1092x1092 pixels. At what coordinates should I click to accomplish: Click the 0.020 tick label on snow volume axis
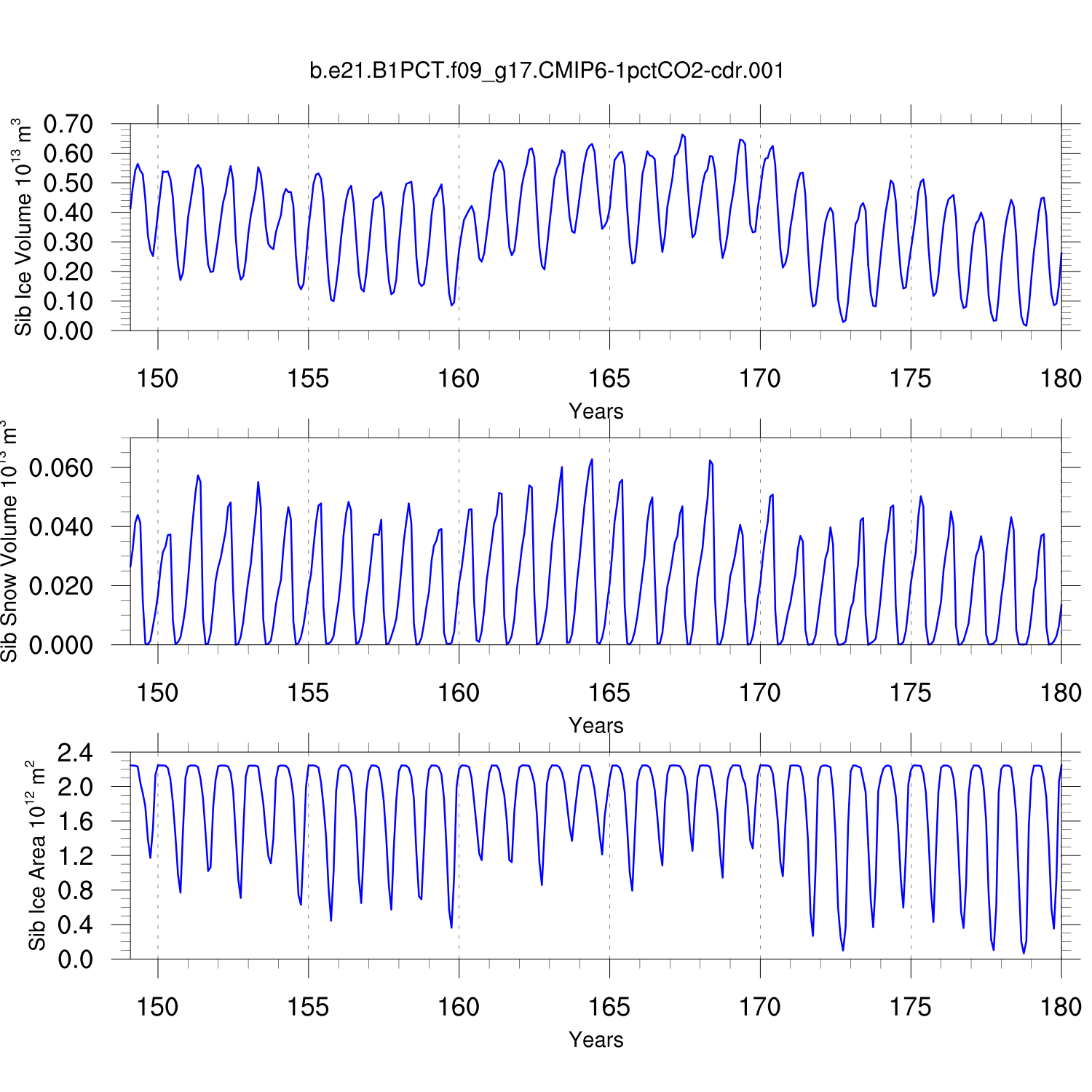(61, 586)
